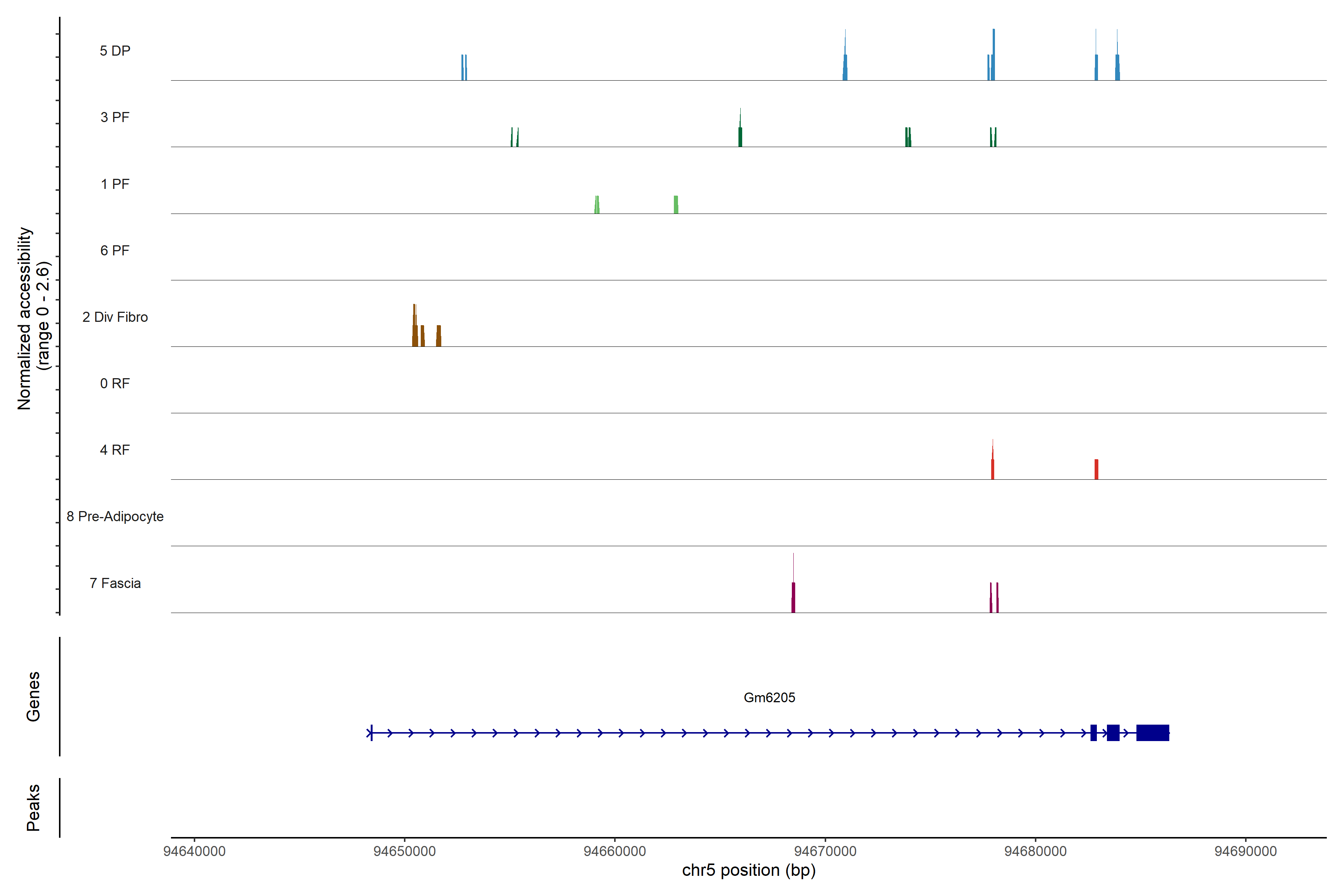Click the 94660000 axis tick label
The image size is (1344, 896).
[x=615, y=851]
